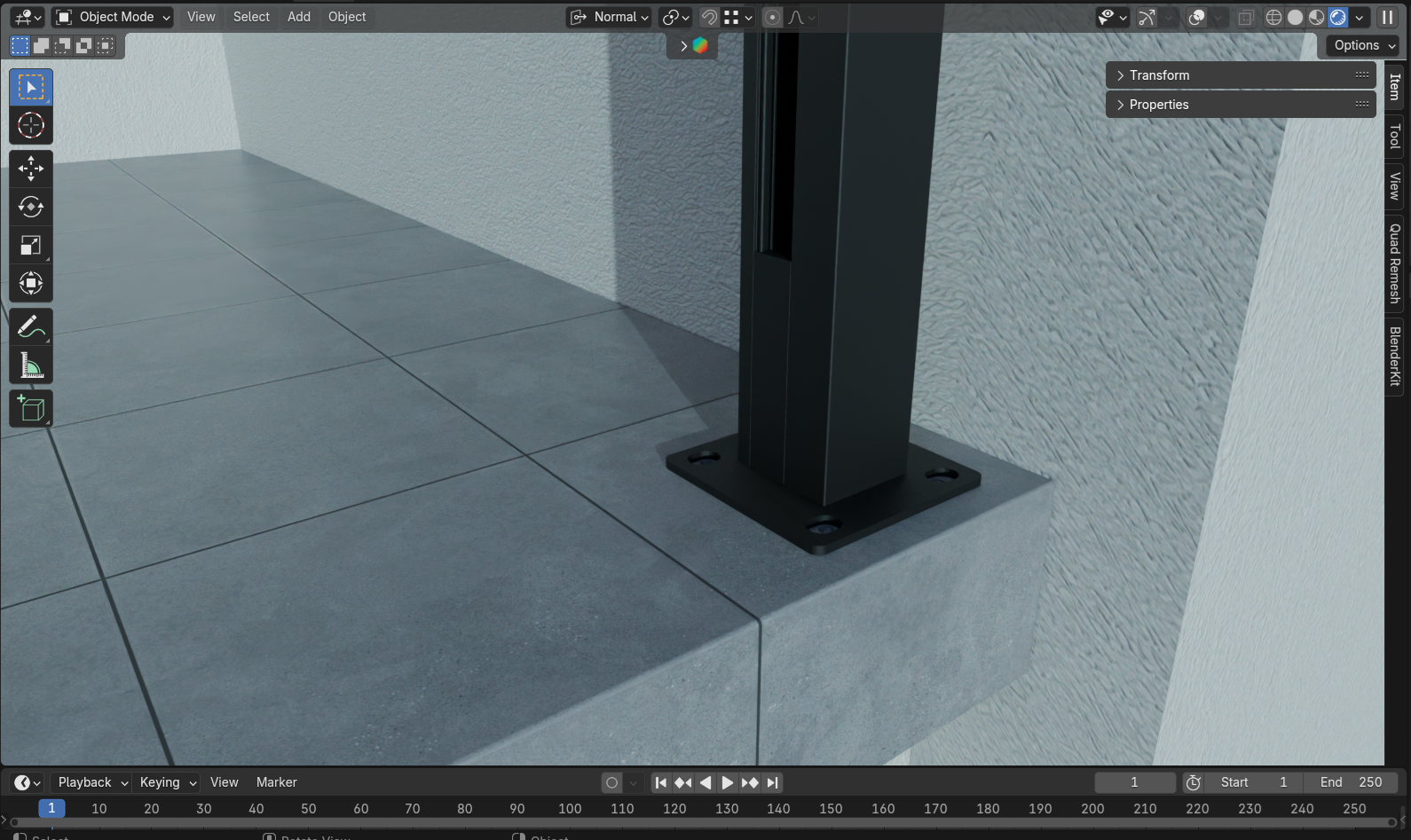Switch to the BlenderKit sidebar tab
The width and height of the screenshot is (1411, 840).
[1395, 356]
